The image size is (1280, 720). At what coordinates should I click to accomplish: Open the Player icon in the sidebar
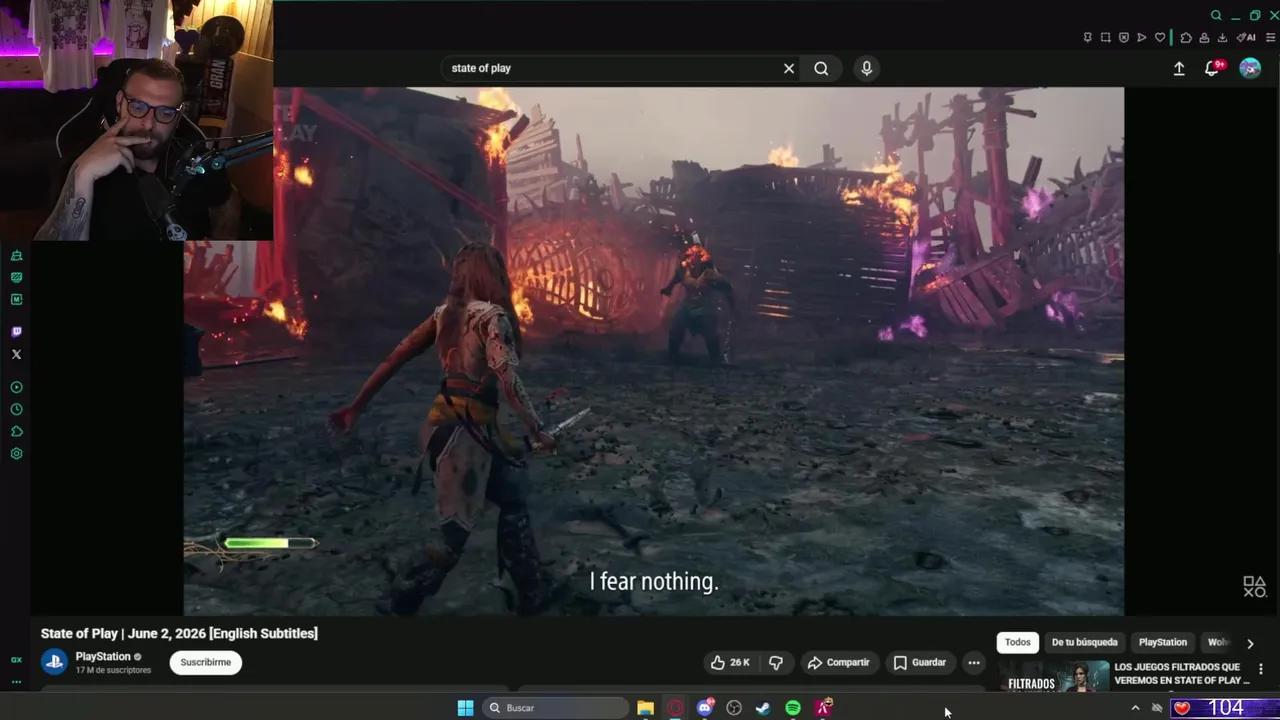point(16,387)
